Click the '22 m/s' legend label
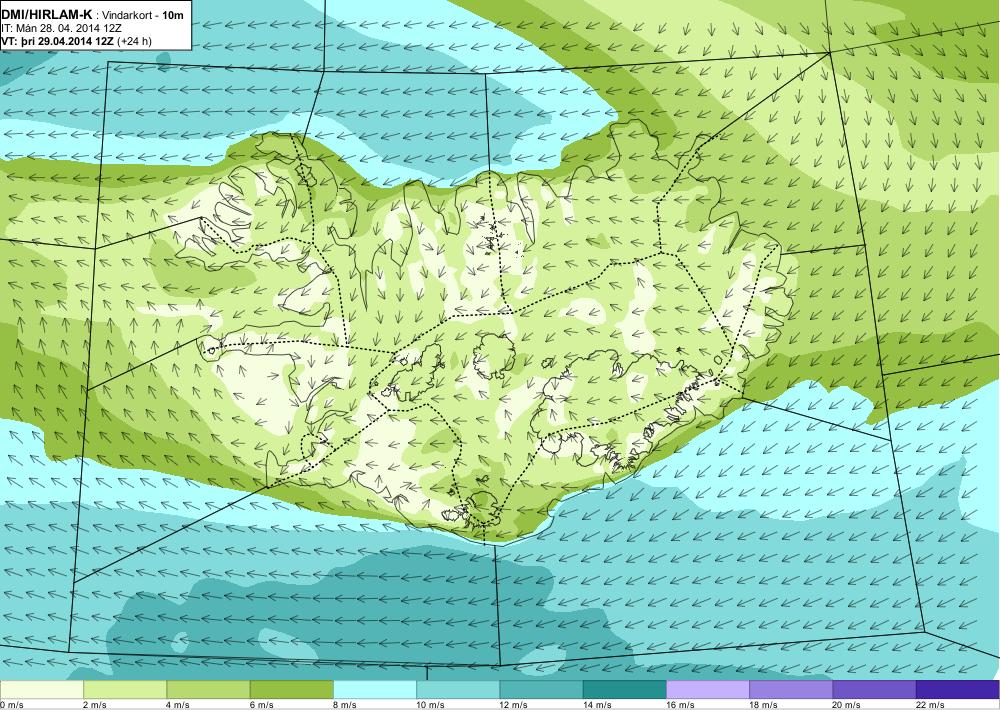1000x710 pixels. point(930,704)
